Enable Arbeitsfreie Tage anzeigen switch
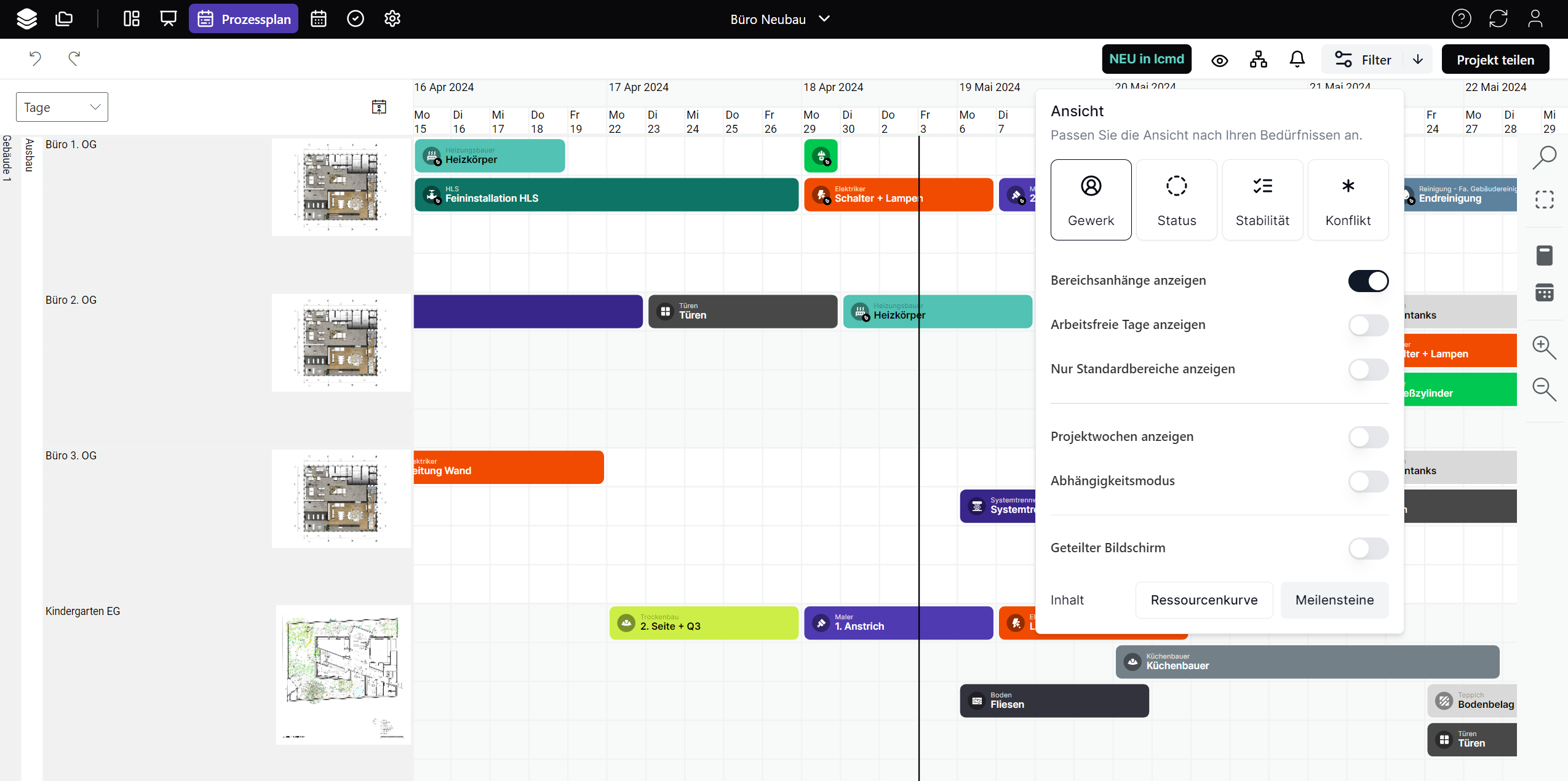This screenshot has height=781, width=1568. [1367, 325]
